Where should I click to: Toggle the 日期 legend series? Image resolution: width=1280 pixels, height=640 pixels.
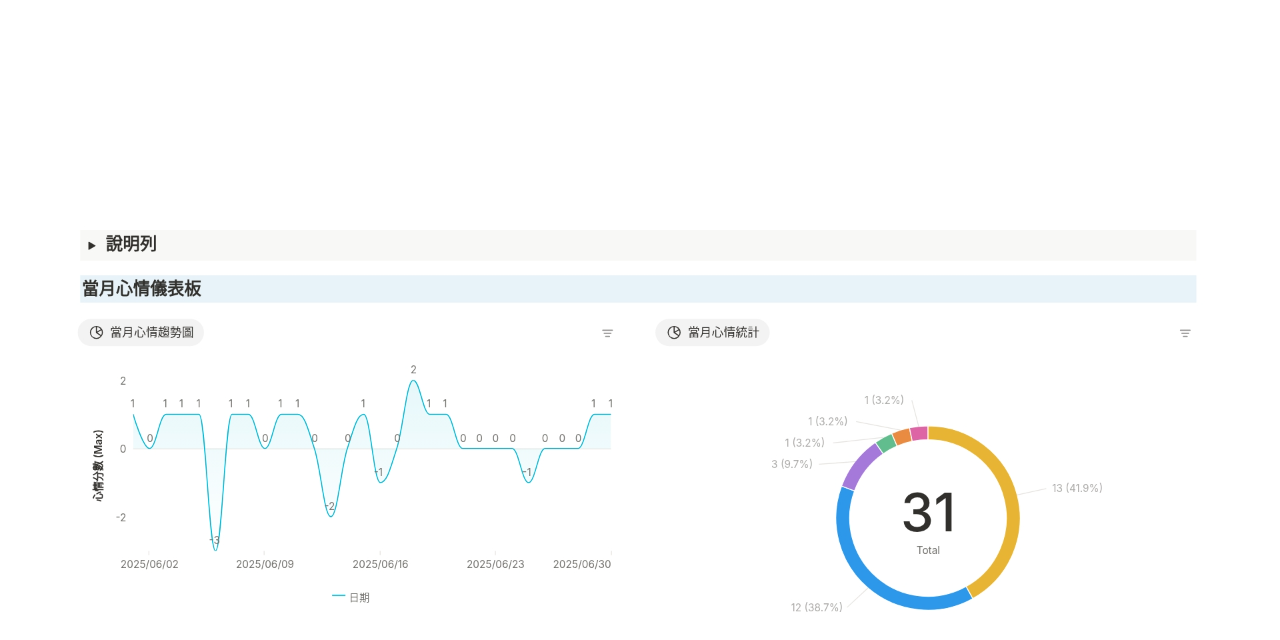[x=351, y=597]
